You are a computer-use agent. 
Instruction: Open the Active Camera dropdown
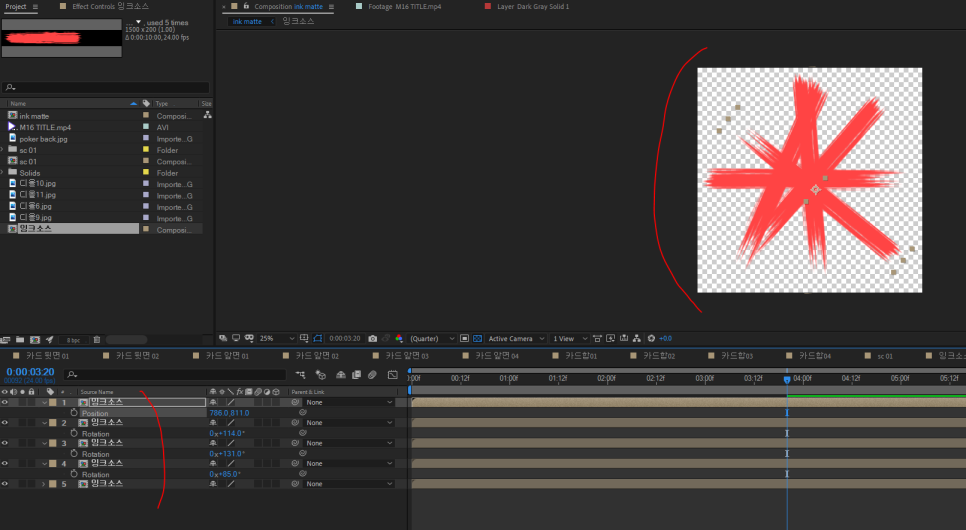click(x=516, y=338)
